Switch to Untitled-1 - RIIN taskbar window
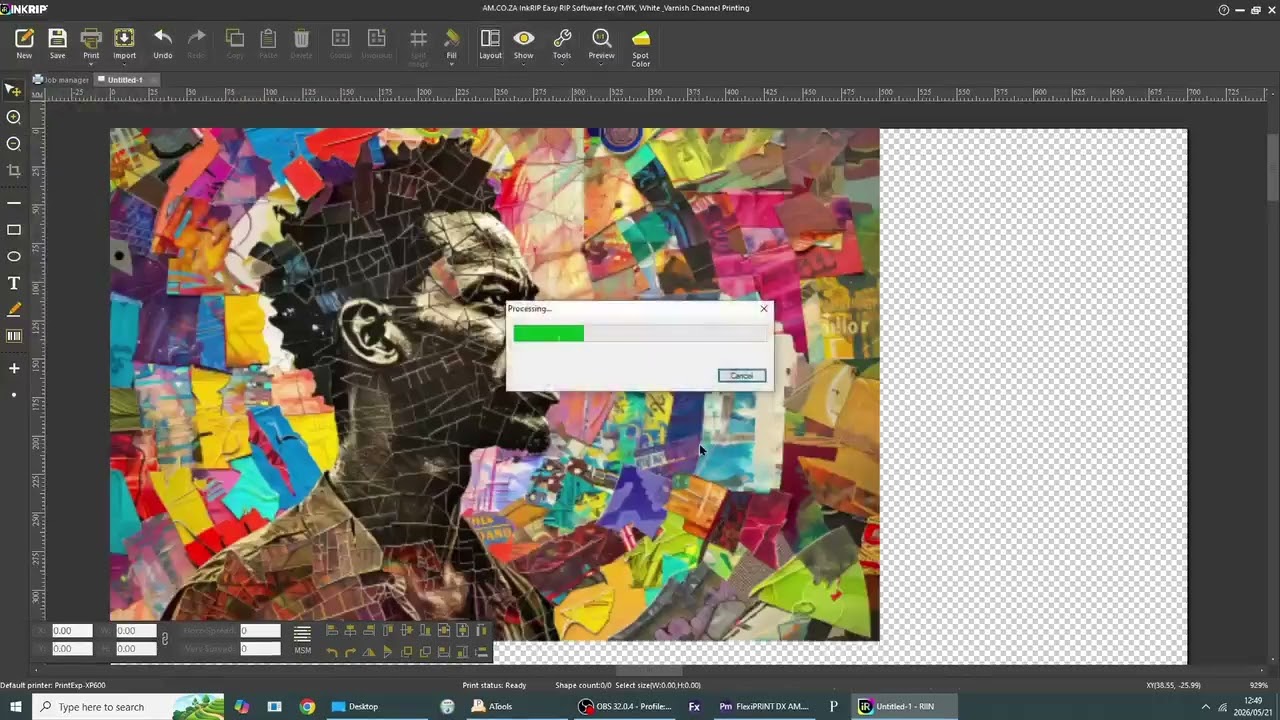Image resolution: width=1280 pixels, height=720 pixels. (904, 707)
